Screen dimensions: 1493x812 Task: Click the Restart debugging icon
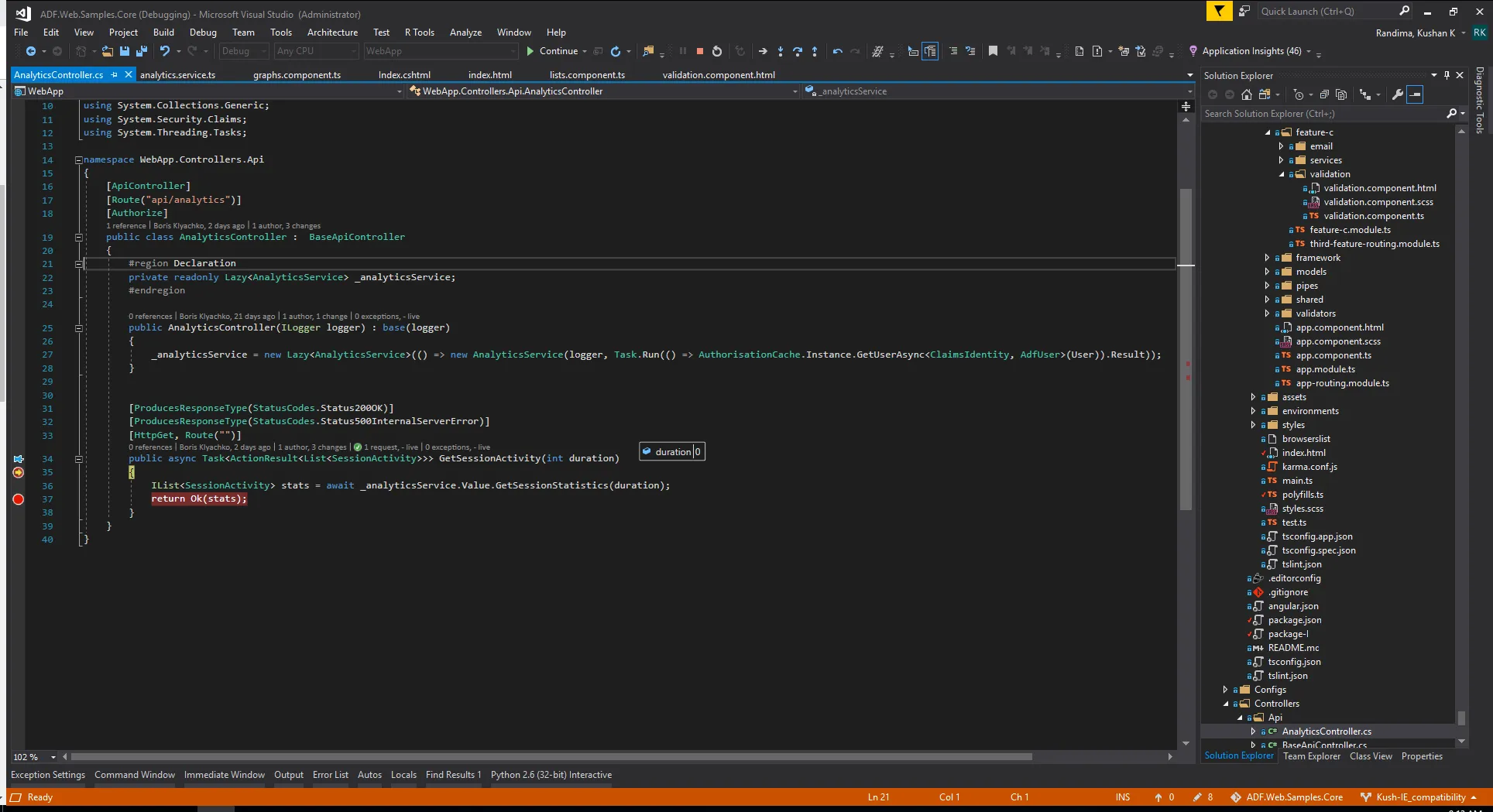click(717, 51)
